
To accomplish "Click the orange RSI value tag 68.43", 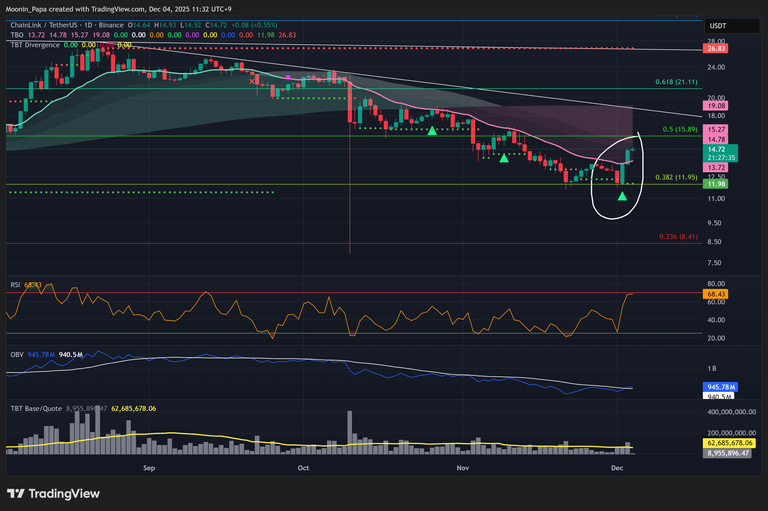I will point(716,294).
